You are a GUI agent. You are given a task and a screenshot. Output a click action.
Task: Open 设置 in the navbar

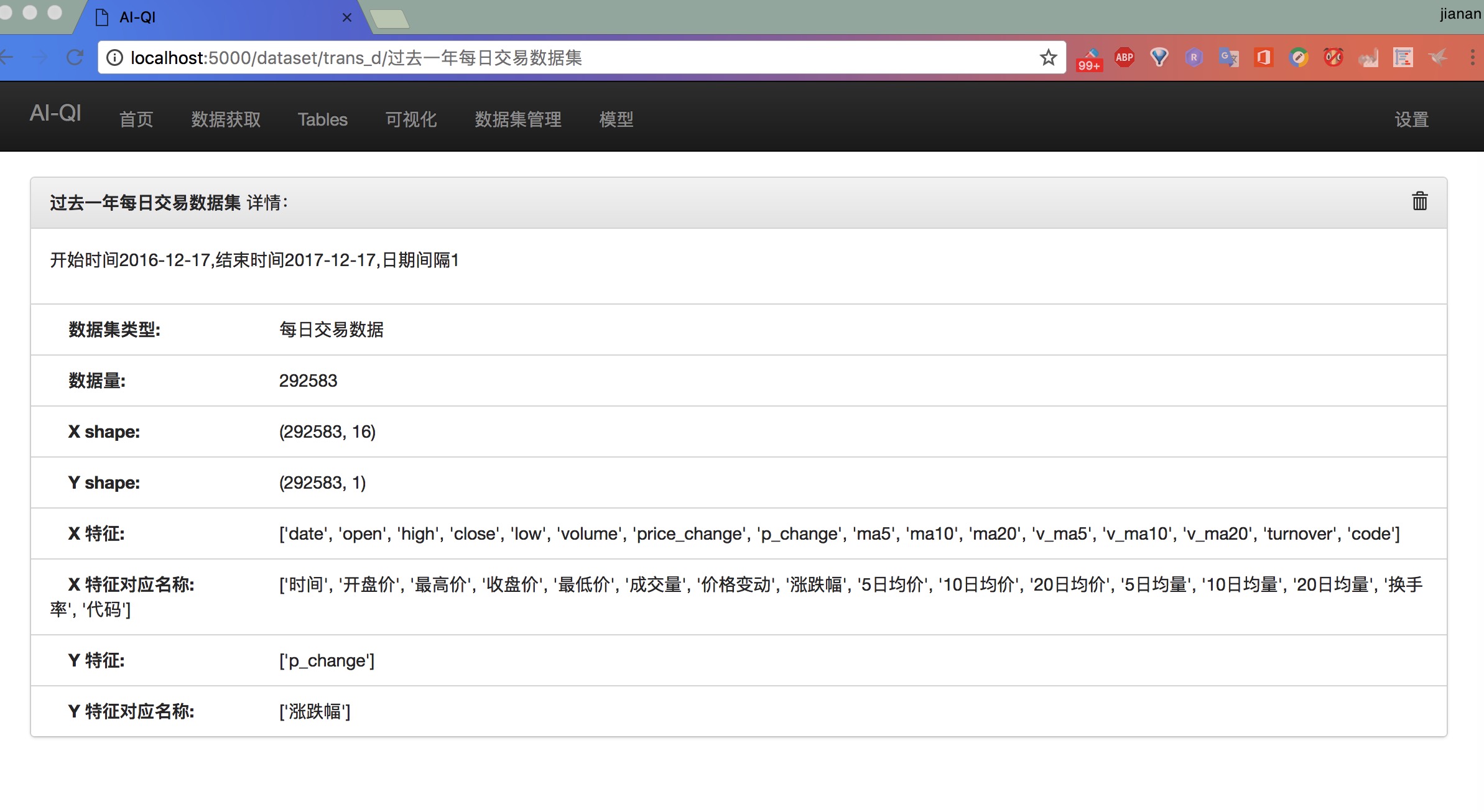1411,119
